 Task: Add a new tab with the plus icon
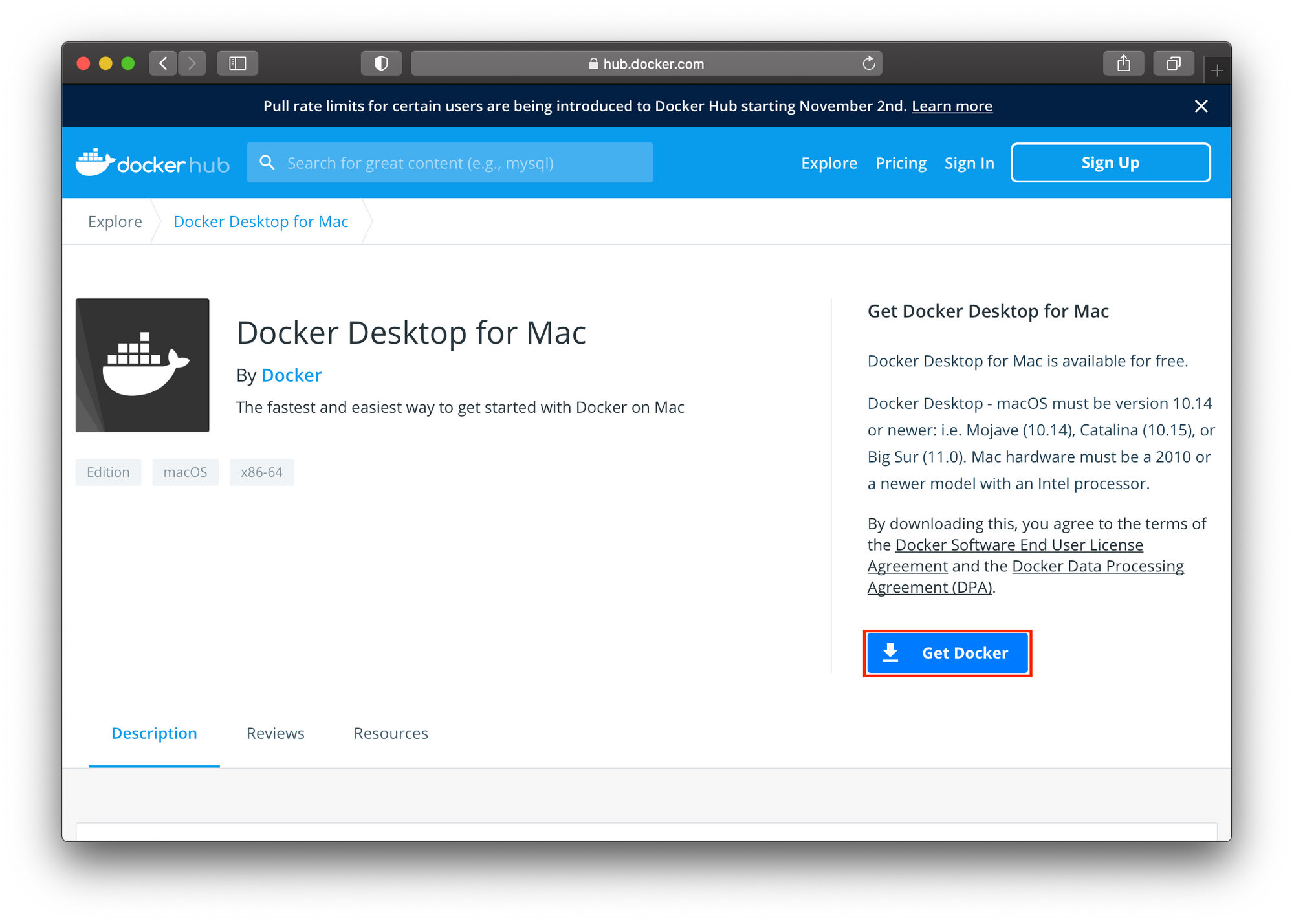(1217, 71)
